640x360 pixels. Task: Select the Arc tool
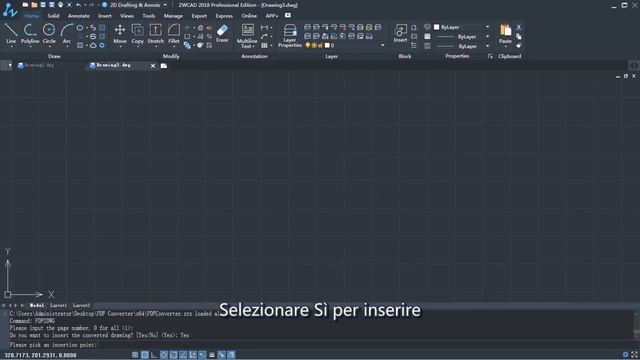click(67, 33)
